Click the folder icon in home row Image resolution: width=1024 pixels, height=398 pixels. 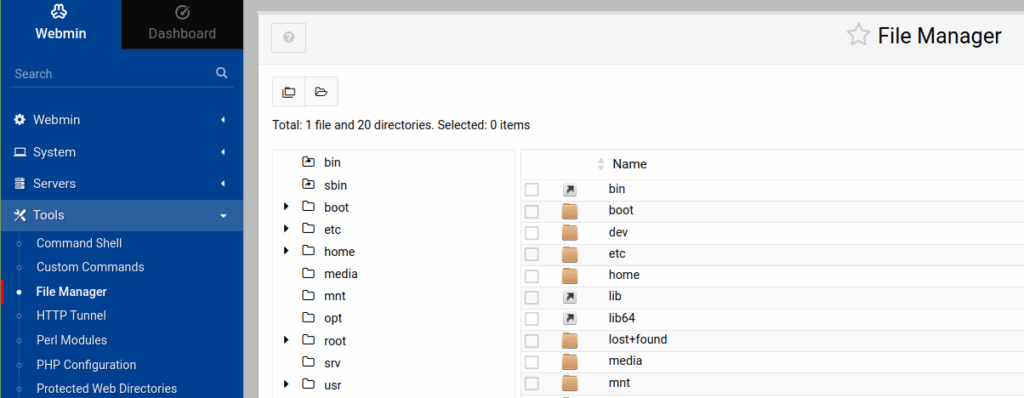click(x=570, y=276)
